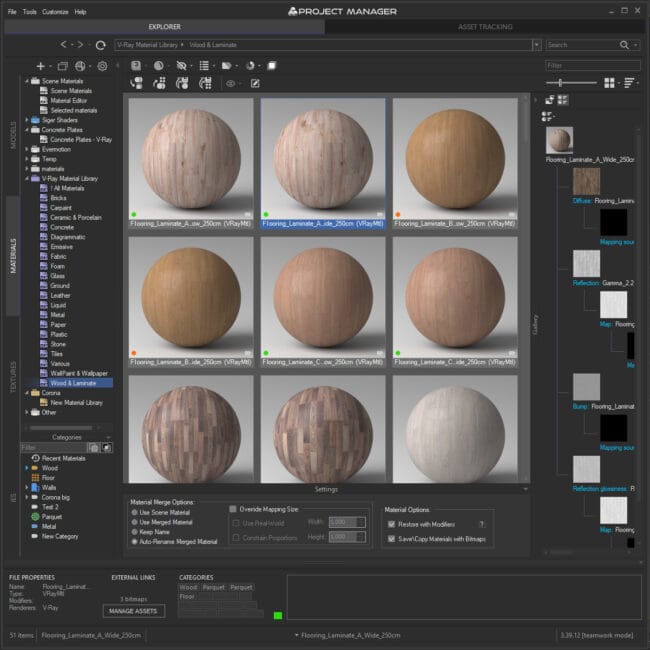Expand the Evermotion folder node
The width and height of the screenshot is (650, 650).
coord(27,149)
